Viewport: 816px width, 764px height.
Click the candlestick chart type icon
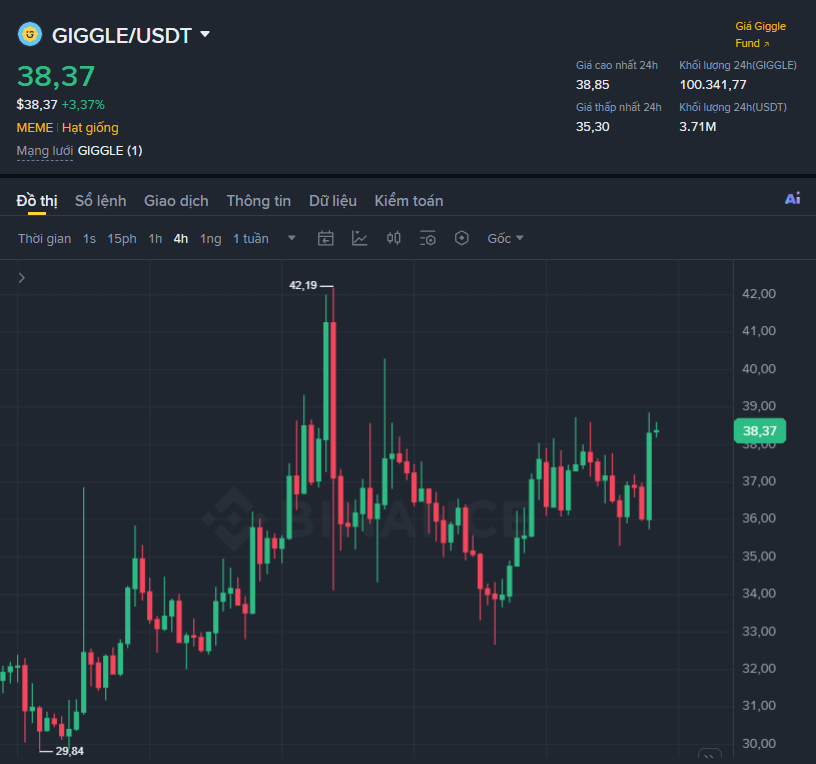[x=393, y=238]
